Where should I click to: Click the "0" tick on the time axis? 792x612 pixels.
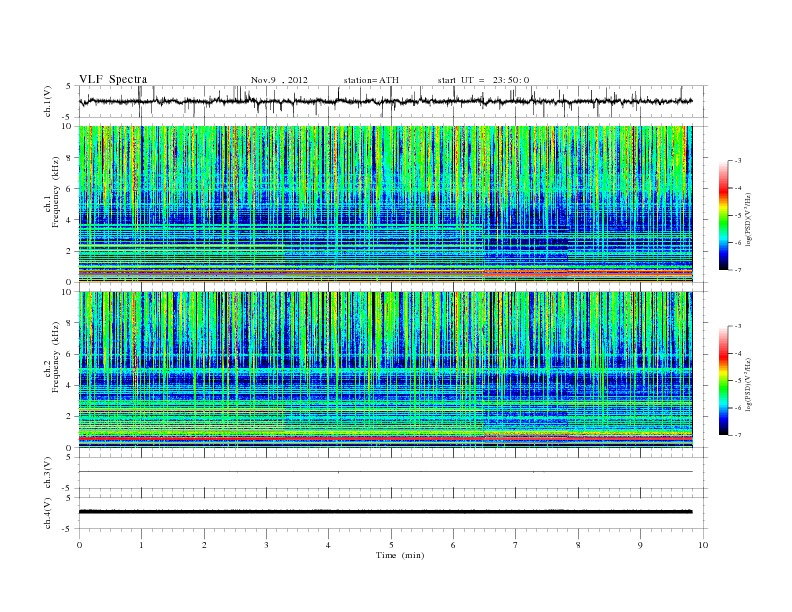(79, 545)
